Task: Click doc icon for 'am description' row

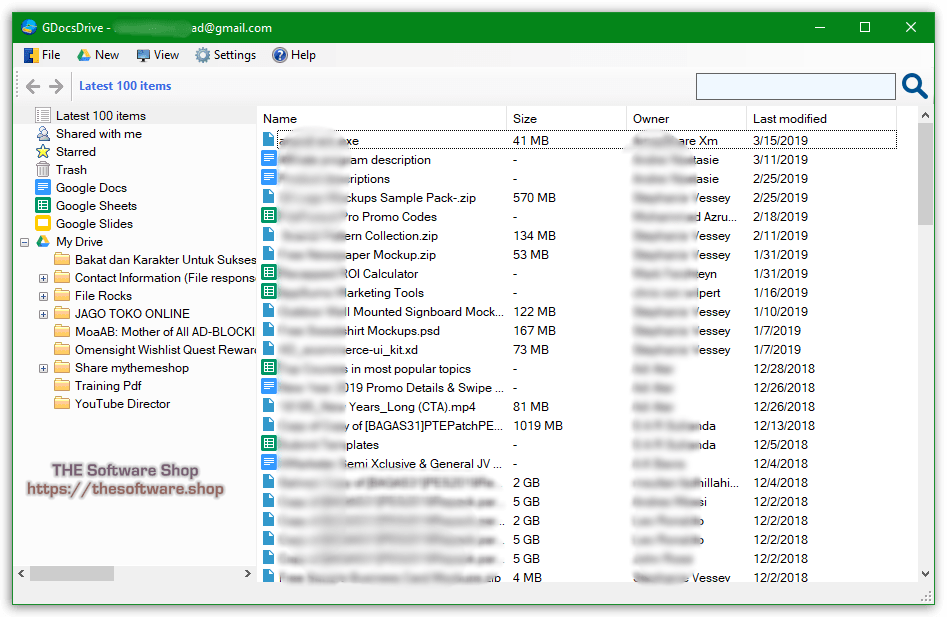Action: point(269,159)
